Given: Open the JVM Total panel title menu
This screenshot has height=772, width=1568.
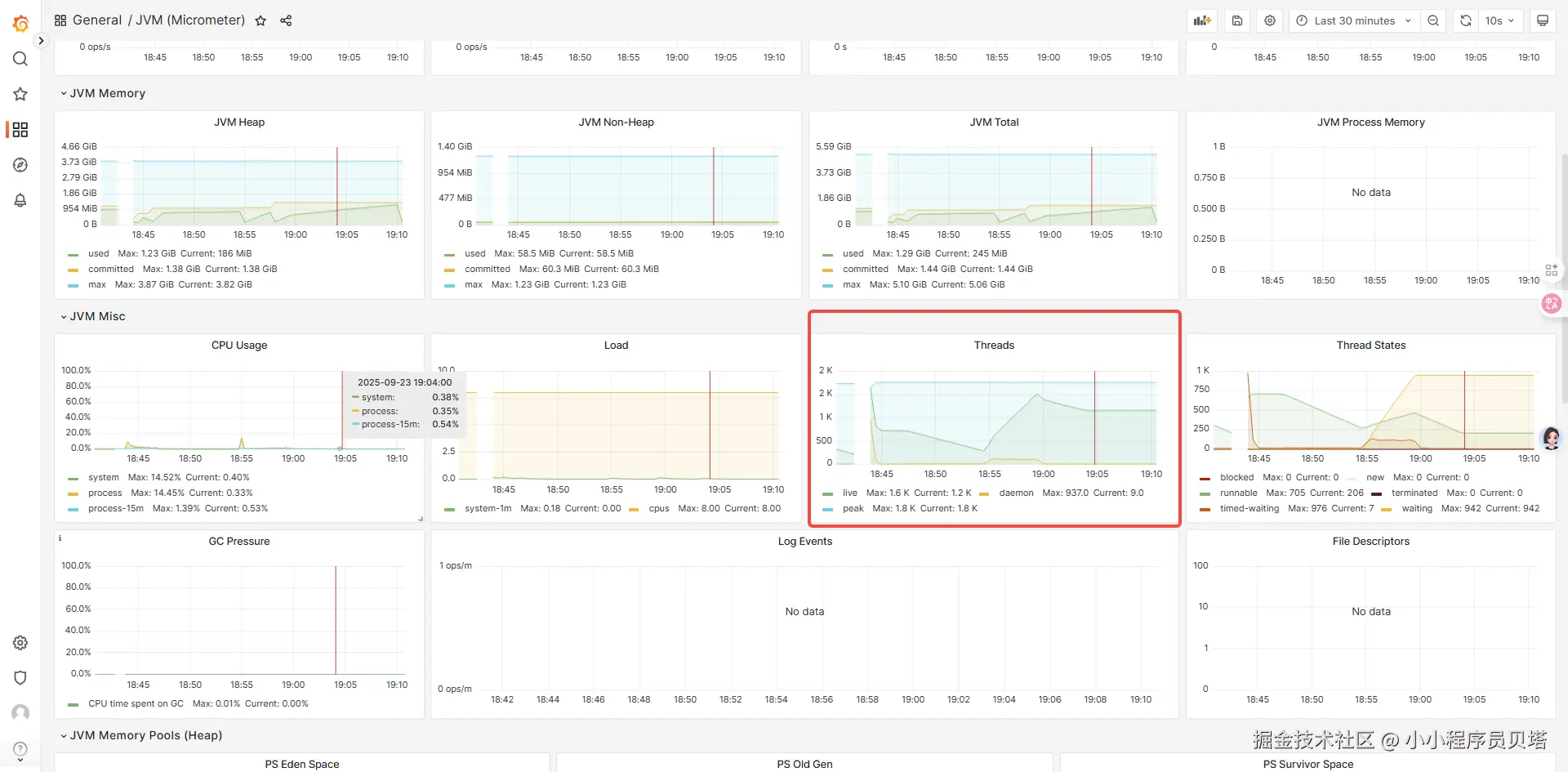Looking at the screenshot, I should 994,123.
